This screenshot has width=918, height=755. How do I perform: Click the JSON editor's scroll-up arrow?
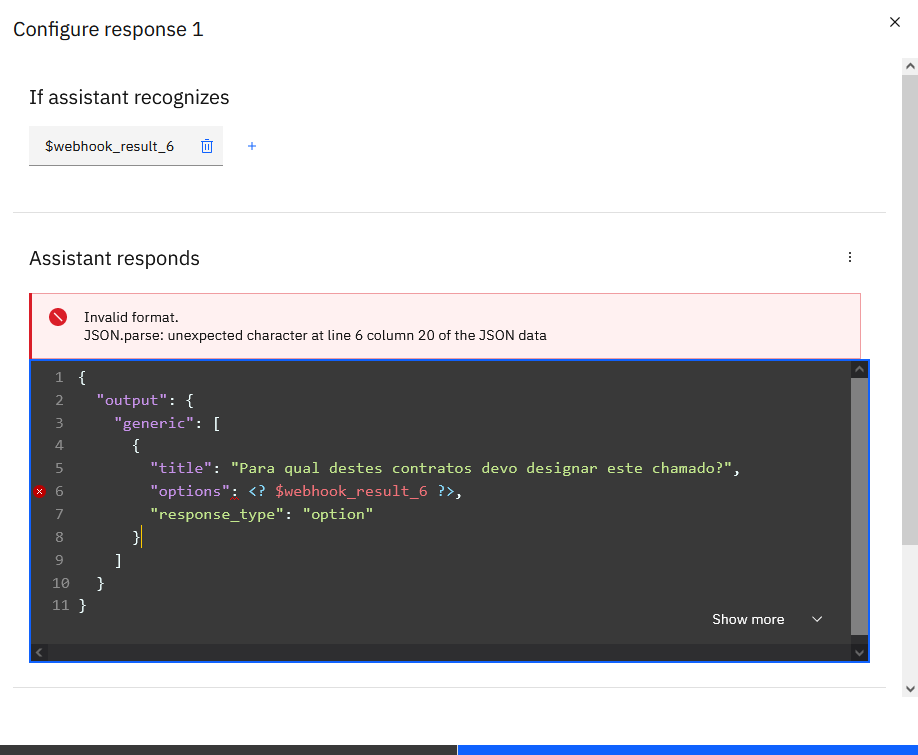point(859,370)
